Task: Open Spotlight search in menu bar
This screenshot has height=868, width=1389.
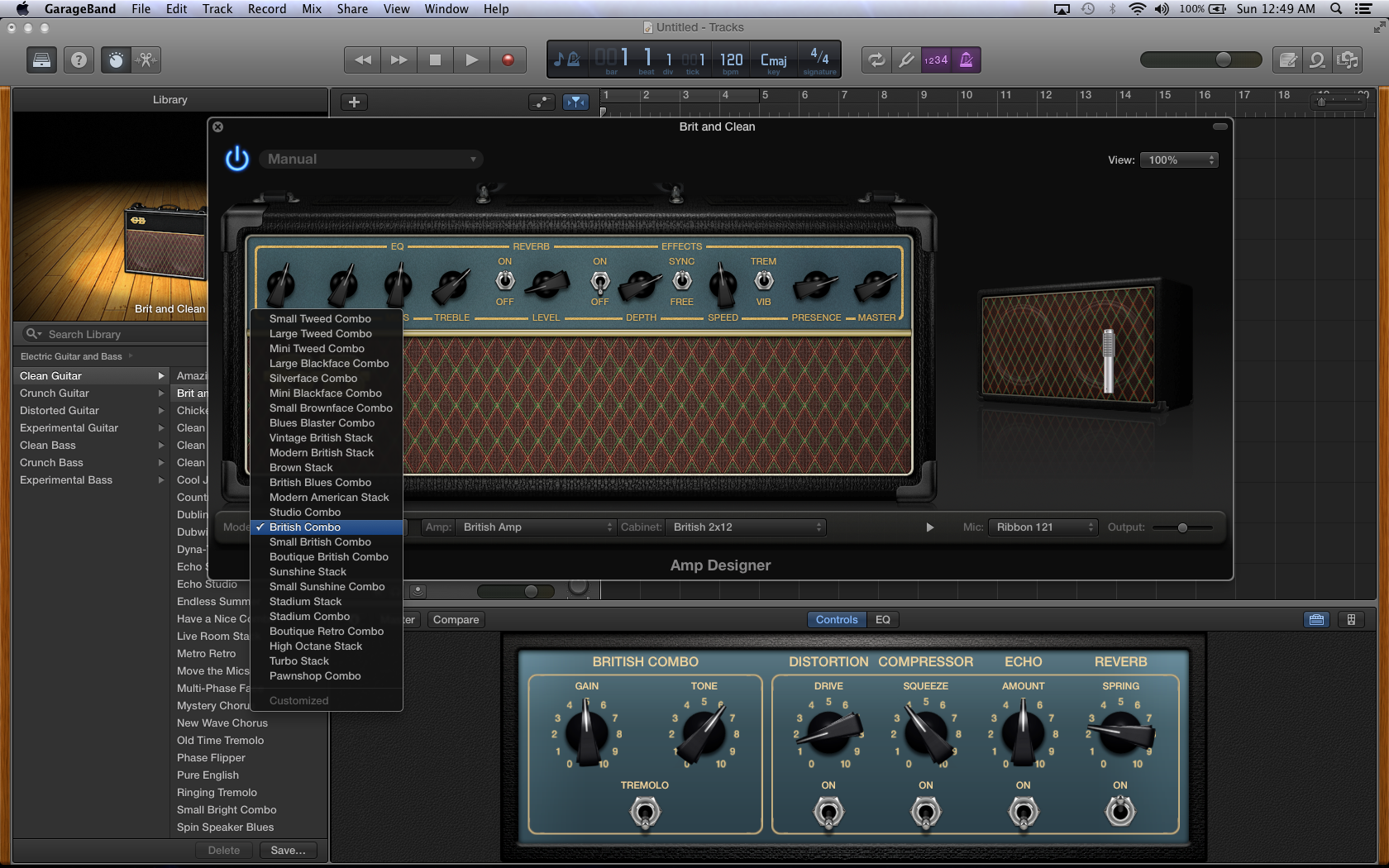Action: tap(1335, 9)
